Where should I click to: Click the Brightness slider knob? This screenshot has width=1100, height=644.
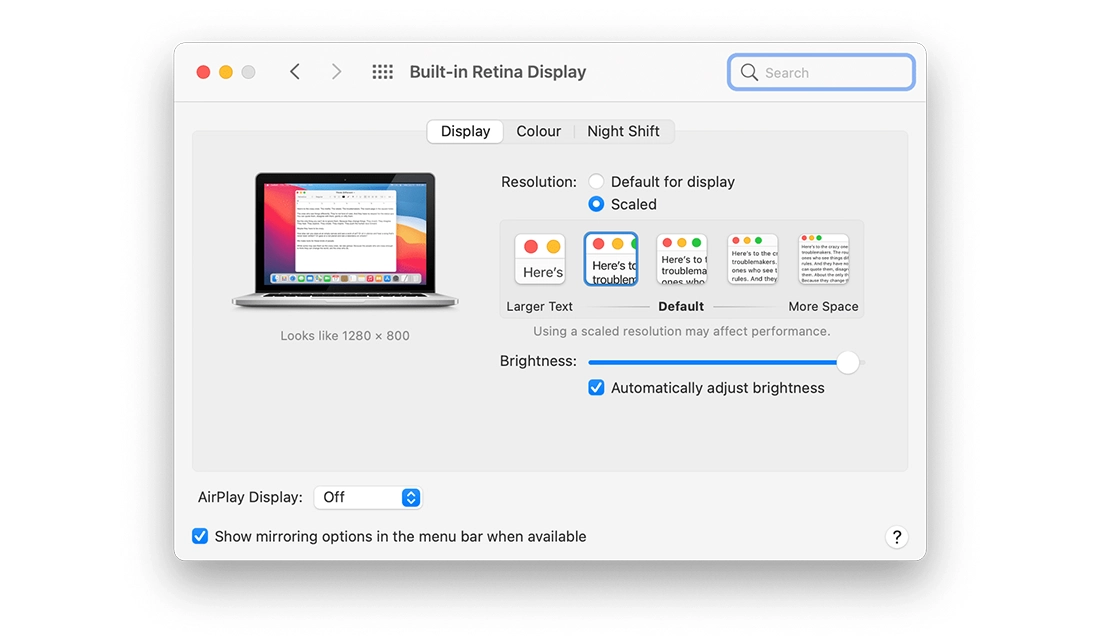(848, 362)
